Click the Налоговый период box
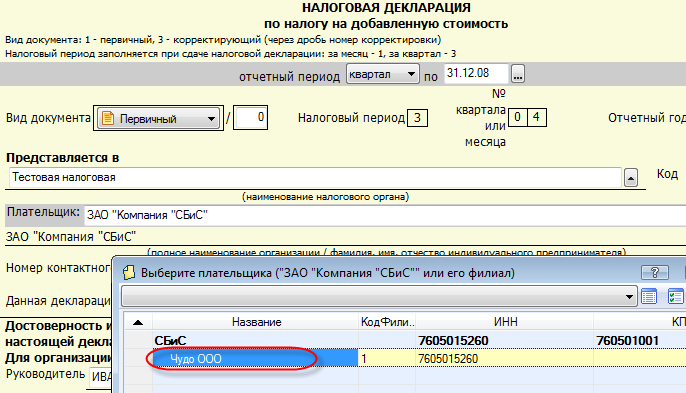 click(x=417, y=118)
